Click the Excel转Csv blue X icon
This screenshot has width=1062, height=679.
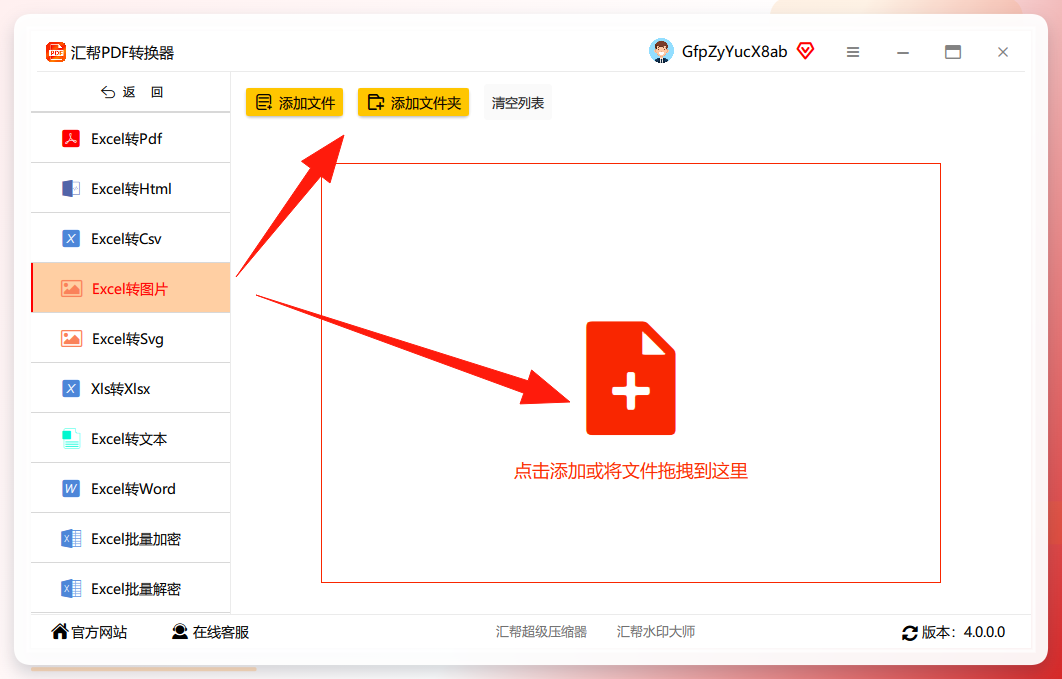point(71,239)
